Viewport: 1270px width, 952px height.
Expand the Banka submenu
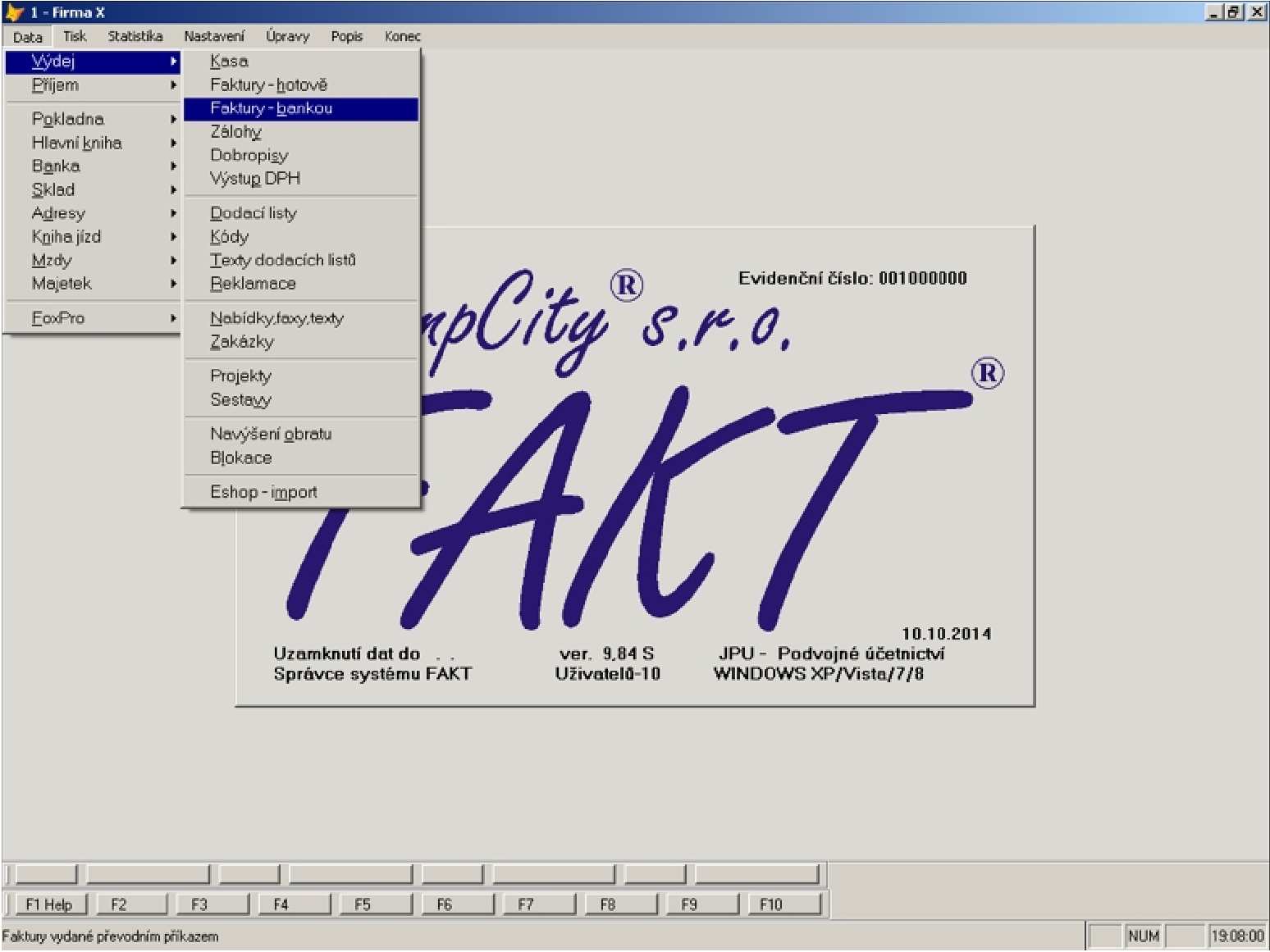93,166
